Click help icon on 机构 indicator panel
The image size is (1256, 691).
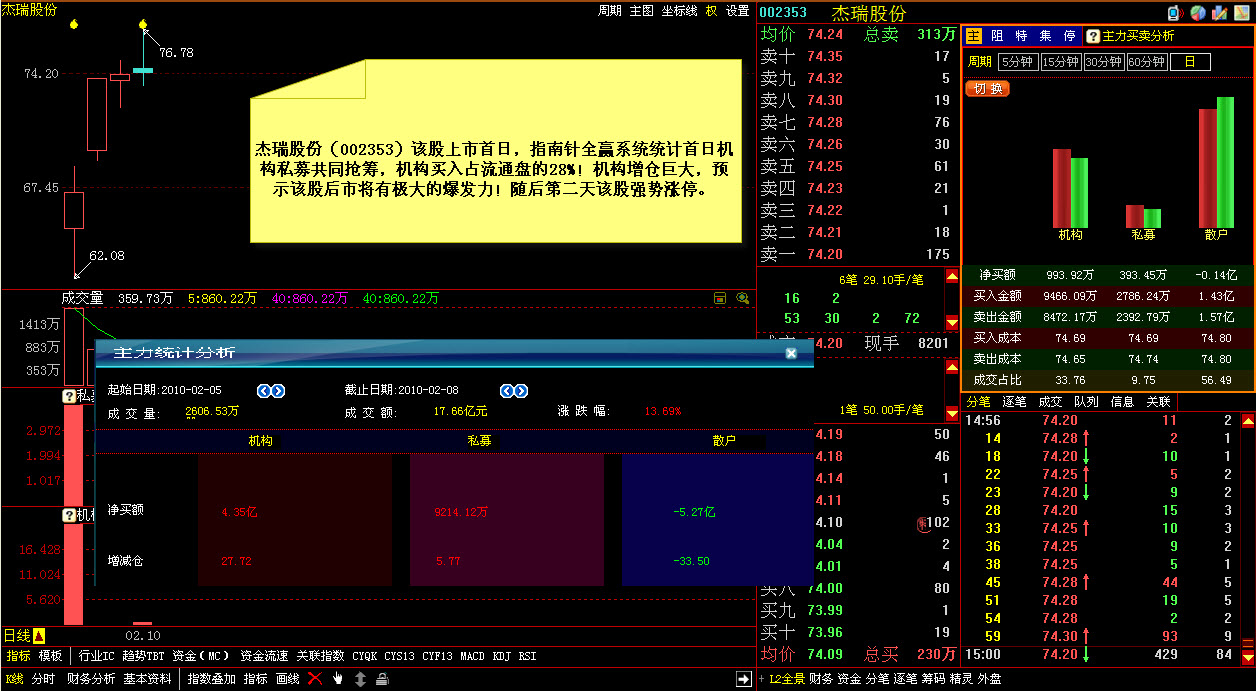(69, 516)
